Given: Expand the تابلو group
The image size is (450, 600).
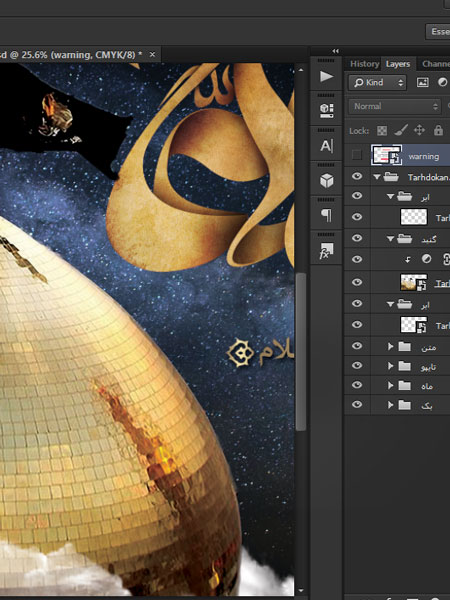Looking at the screenshot, I should point(390,366).
